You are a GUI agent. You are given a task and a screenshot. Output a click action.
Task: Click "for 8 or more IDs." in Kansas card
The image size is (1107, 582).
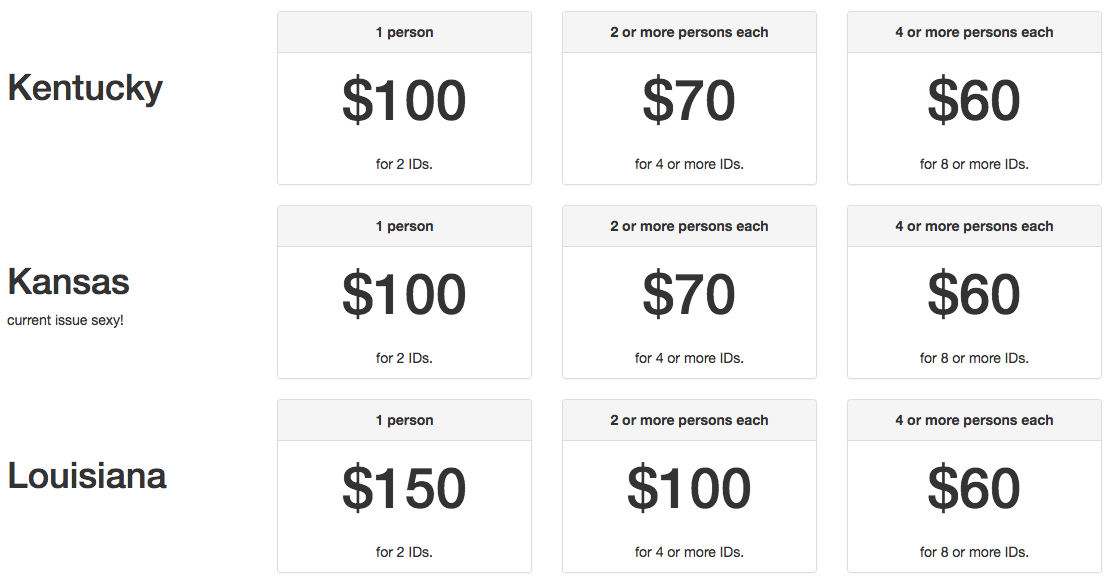[974, 358]
